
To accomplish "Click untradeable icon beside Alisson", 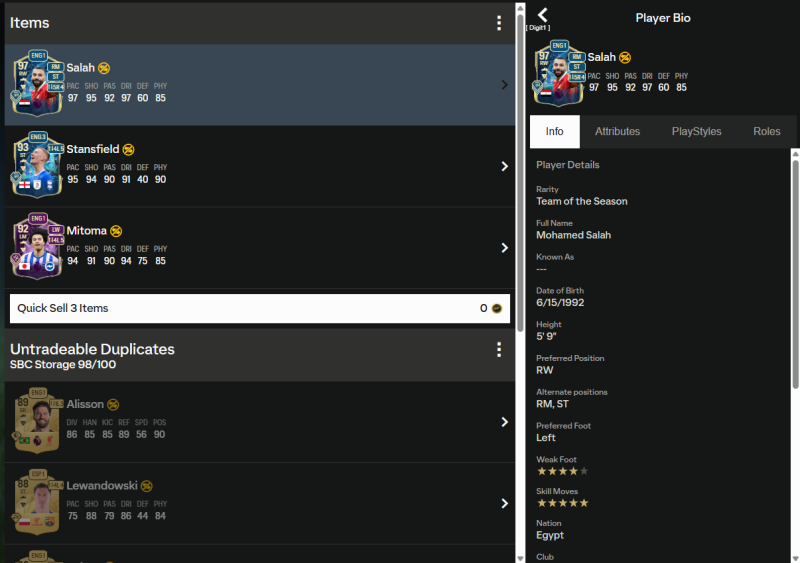I will 113,405.
